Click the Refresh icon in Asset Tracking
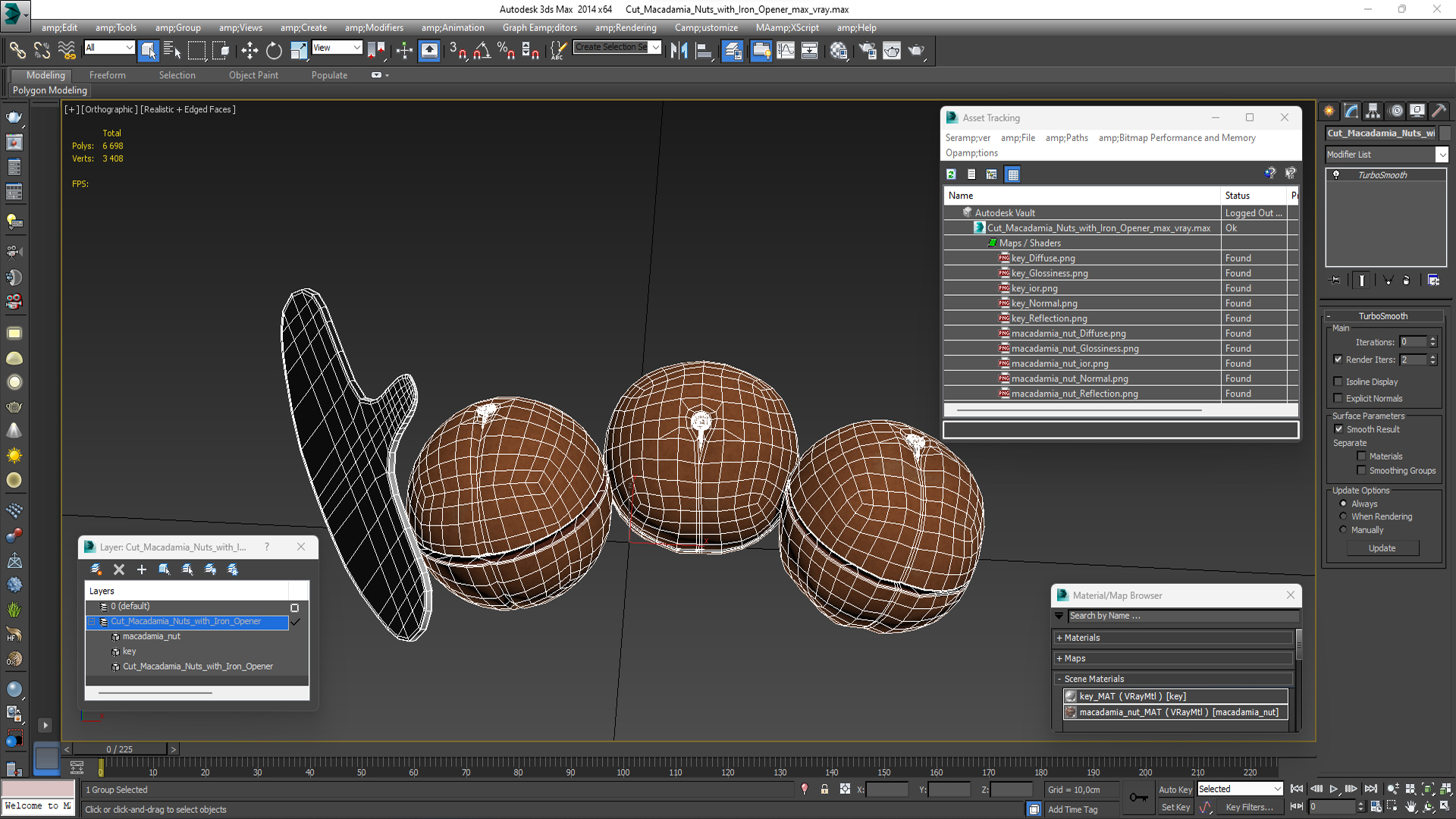Image resolution: width=1456 pixels, height=819 pixels. [951, 174]
